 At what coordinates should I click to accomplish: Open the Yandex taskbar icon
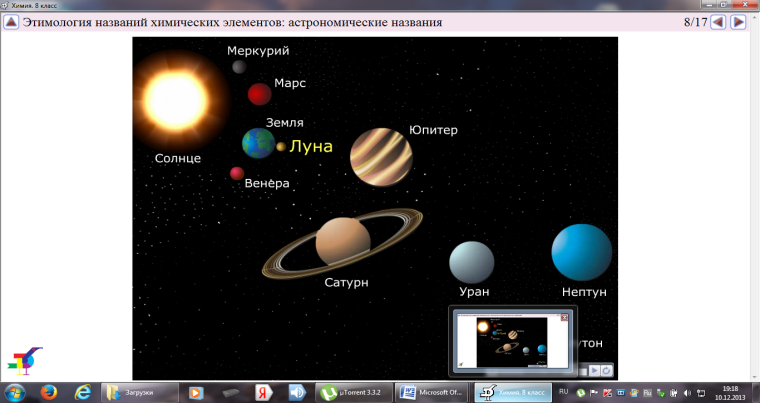tap(264, 392)
